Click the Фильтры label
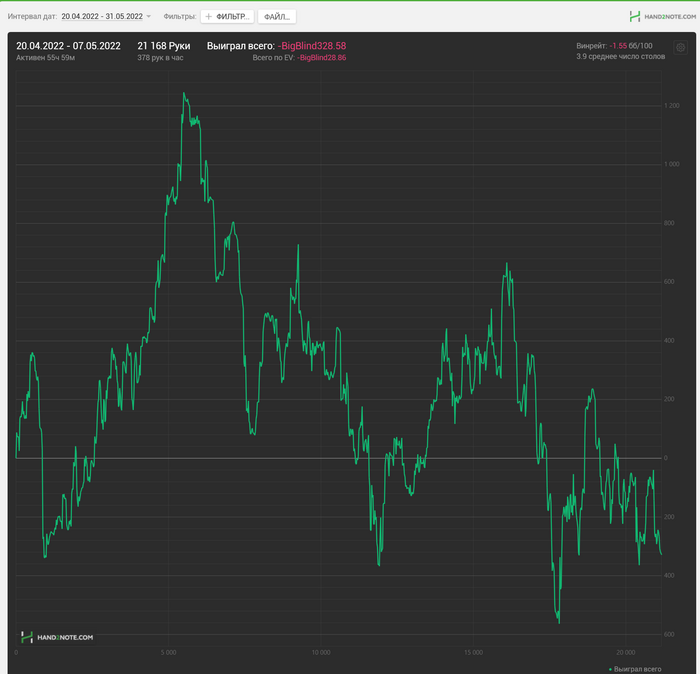The height and width of the screenshot is (674, 700). (180, 17)
